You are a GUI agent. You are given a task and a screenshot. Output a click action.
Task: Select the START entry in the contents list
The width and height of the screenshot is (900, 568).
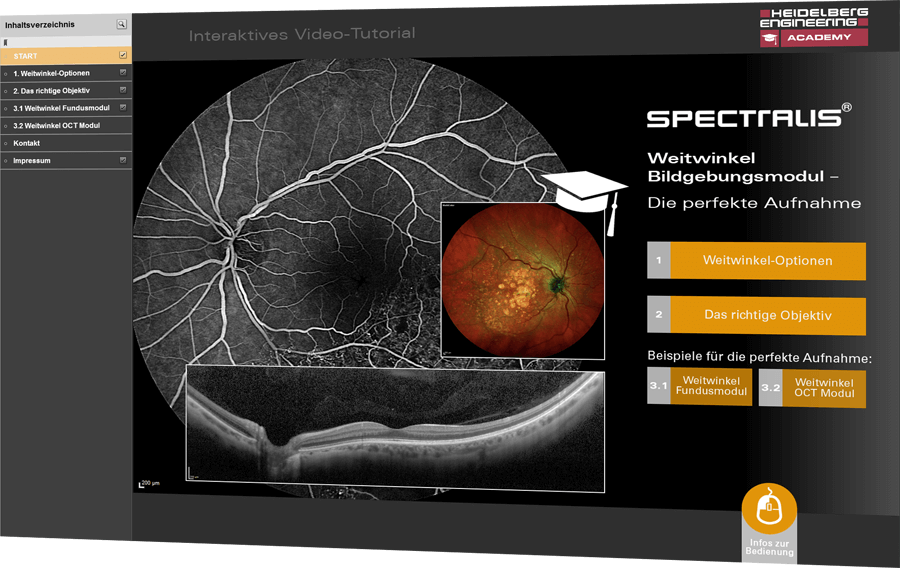point(26,56)
